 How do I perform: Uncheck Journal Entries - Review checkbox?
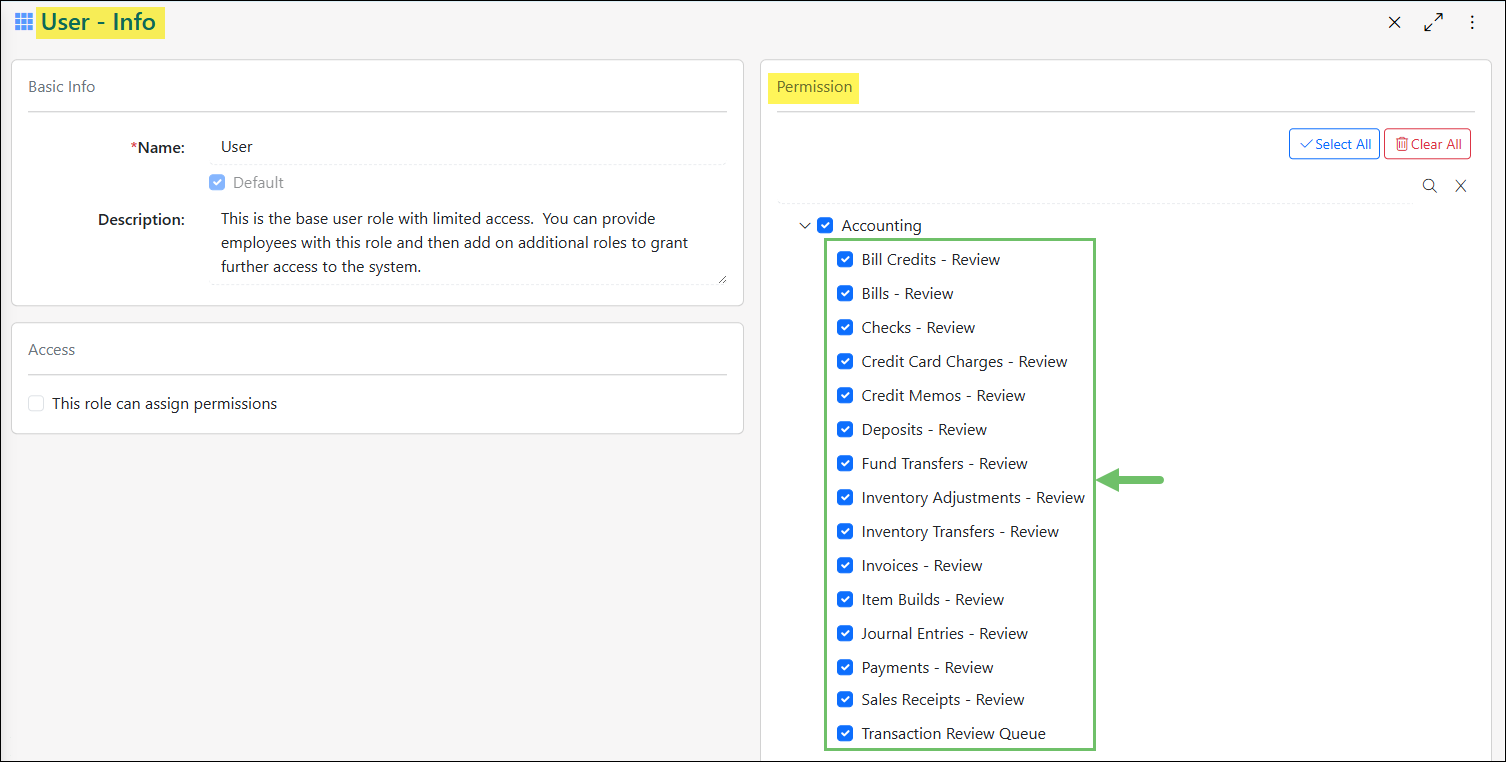(845, 634)
